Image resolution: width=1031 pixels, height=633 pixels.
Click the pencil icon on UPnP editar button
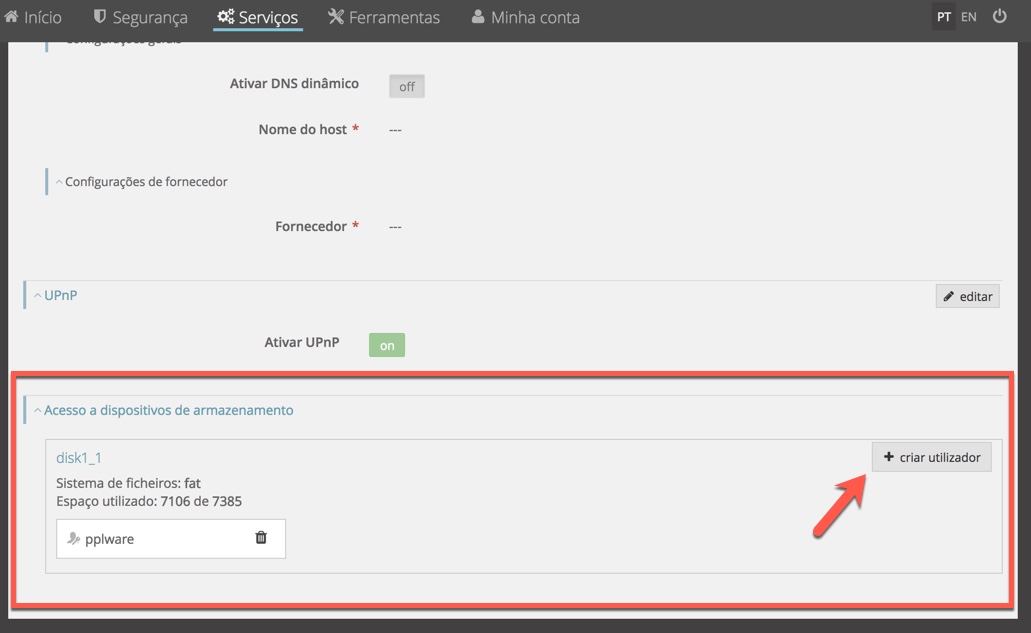(950, 295)
